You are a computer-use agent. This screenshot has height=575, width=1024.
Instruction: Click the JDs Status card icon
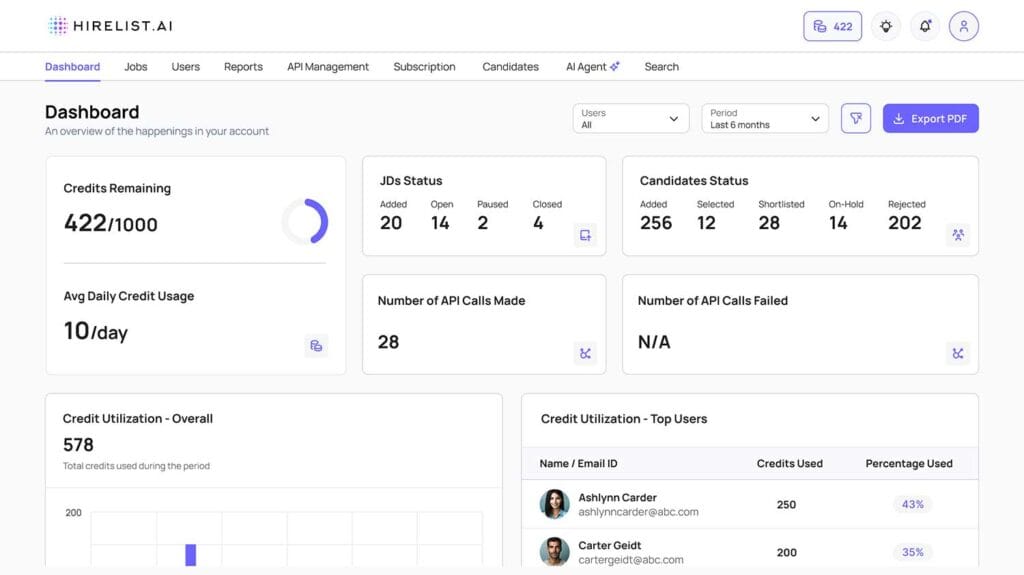pyautogui.click(x=585, y=235)
